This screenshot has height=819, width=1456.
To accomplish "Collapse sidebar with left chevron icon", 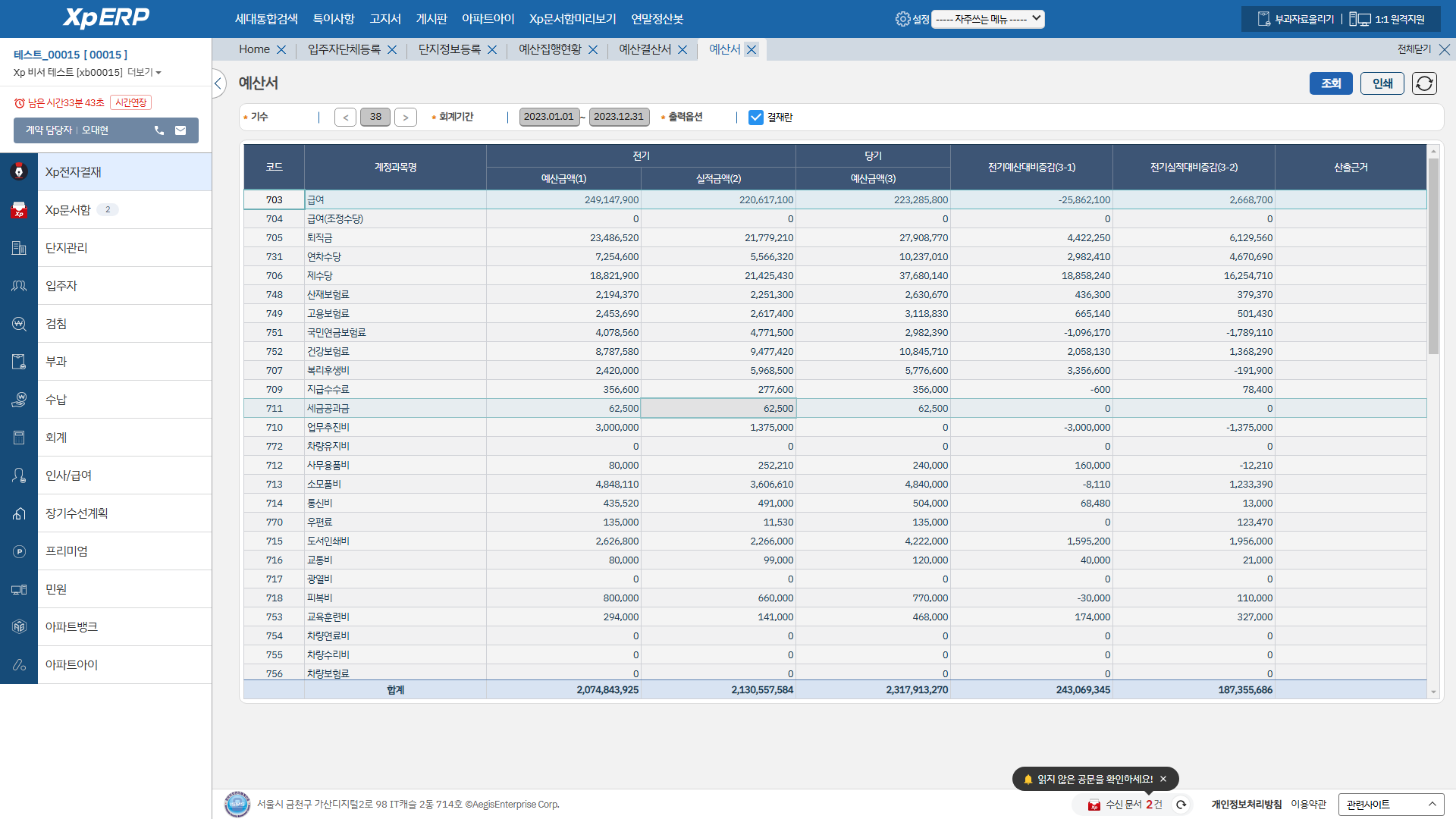I will [x=218, y=83].
